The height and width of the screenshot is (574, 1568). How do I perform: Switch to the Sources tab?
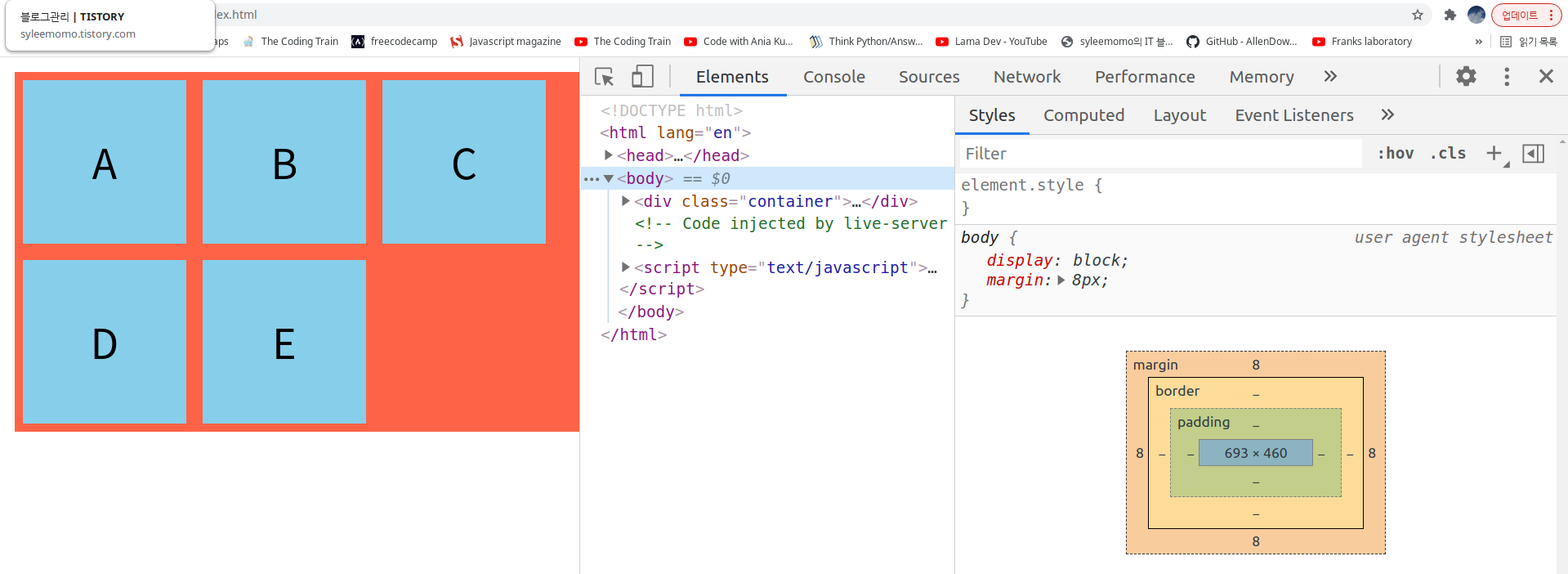click(x=929, y=77)
